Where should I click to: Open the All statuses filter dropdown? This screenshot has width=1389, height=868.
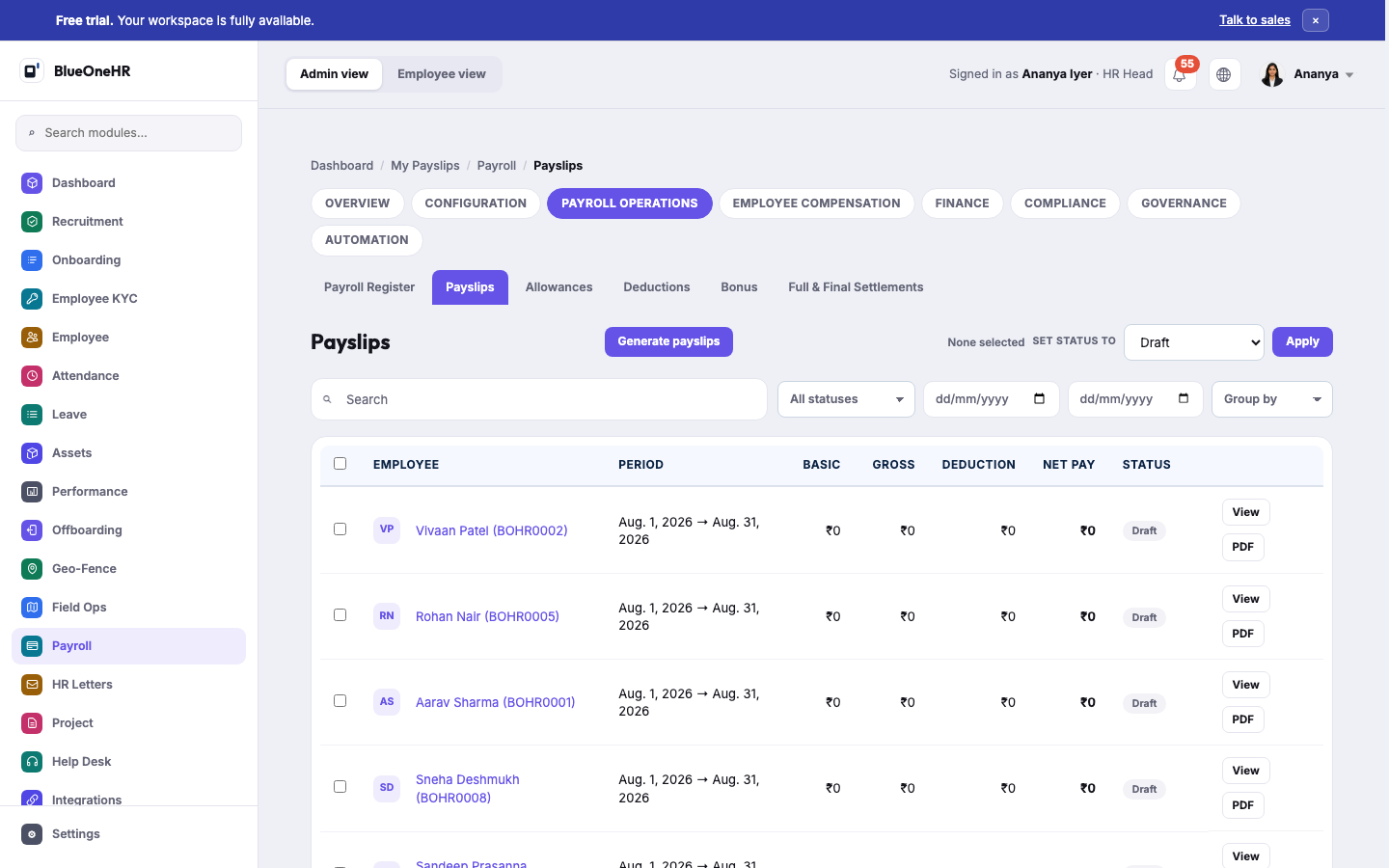tap(846, 399)
